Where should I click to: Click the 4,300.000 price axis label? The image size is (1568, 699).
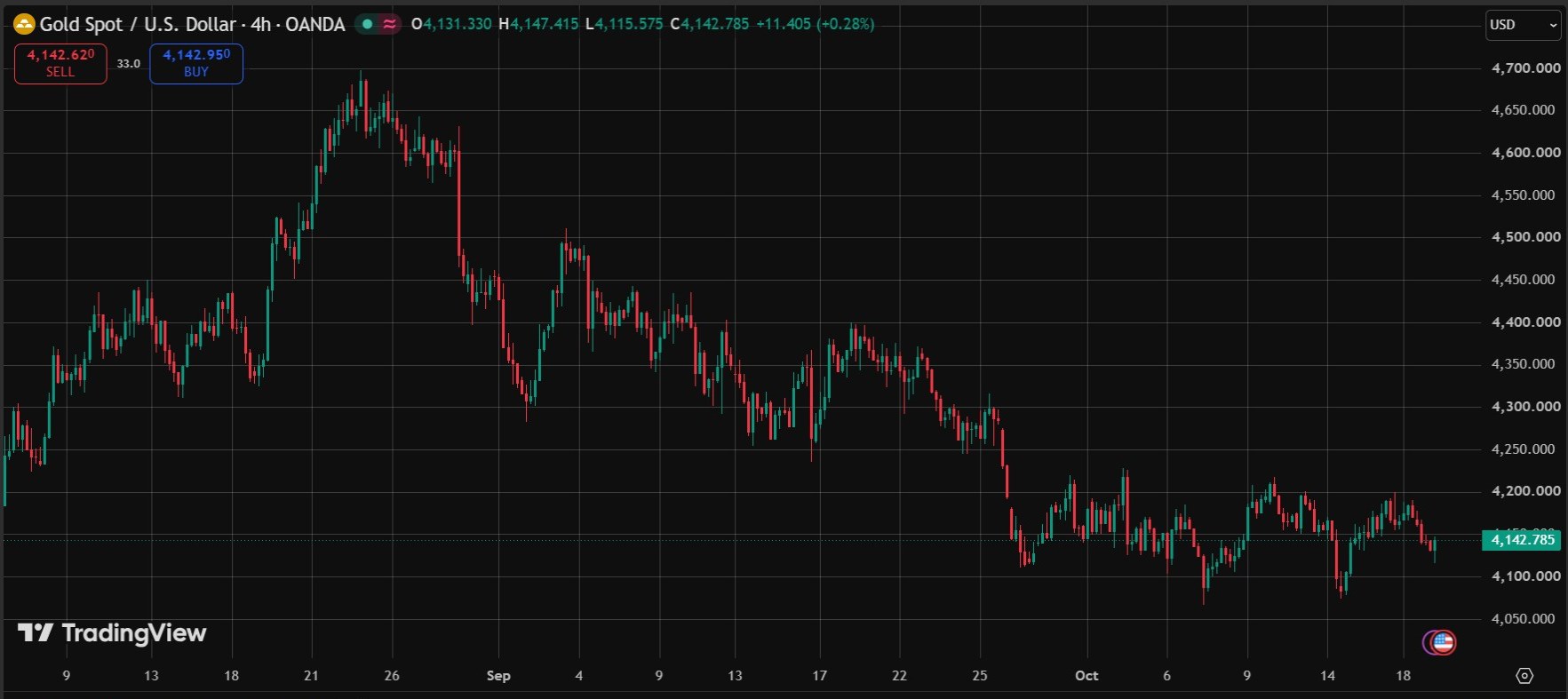(1525, 407)
